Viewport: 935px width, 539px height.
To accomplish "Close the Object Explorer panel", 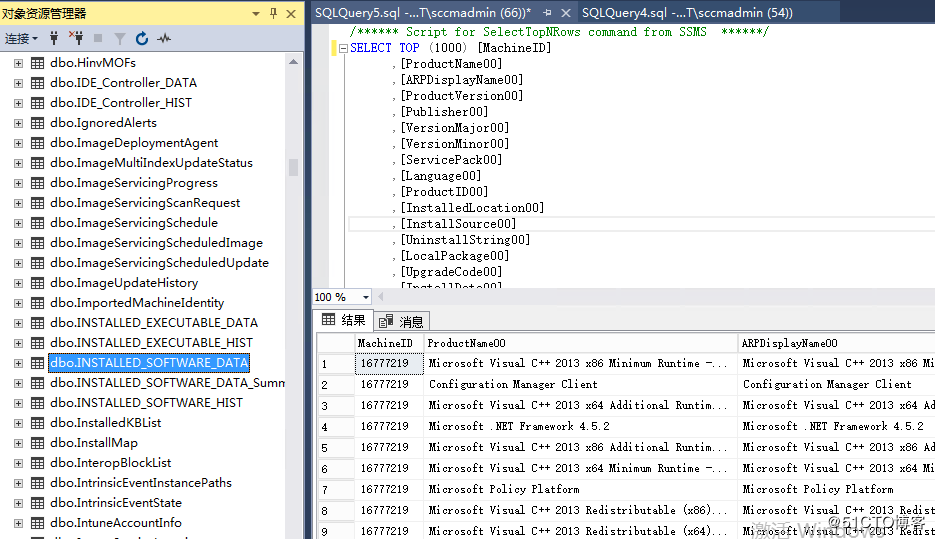I will (291, 13).
